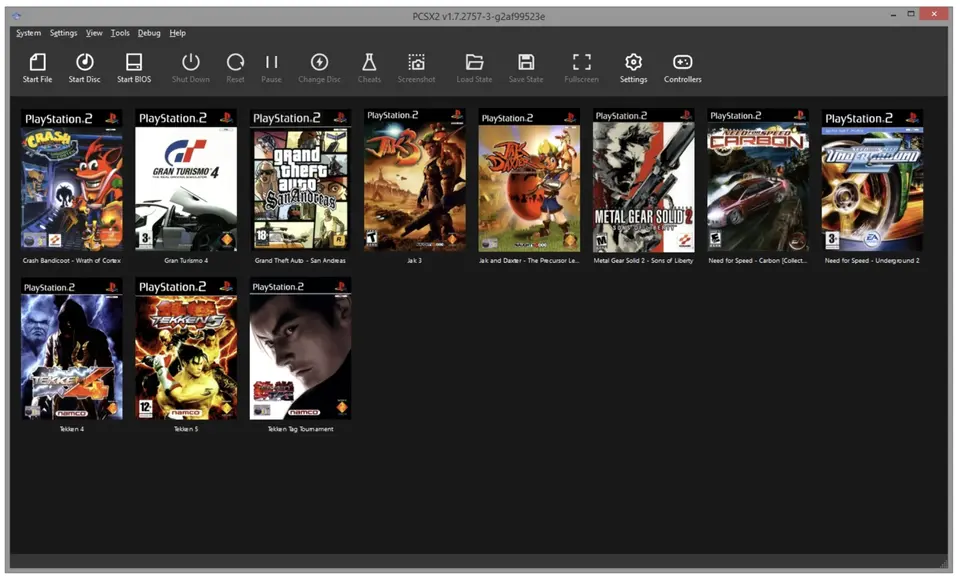This screenshot has height=578, width=960.
Task: Select the Jak and Daxter Precursor Legacy cover
Action: (529, 181)
